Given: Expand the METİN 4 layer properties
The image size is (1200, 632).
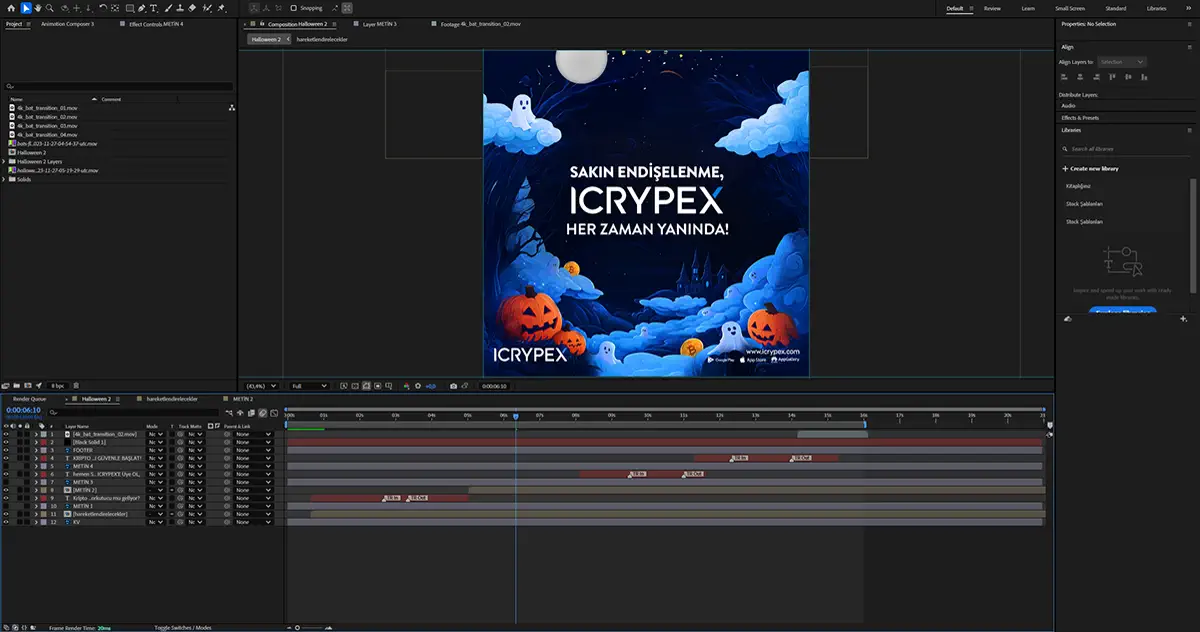Looking at the screenshot, I should (x=36, y=466).
